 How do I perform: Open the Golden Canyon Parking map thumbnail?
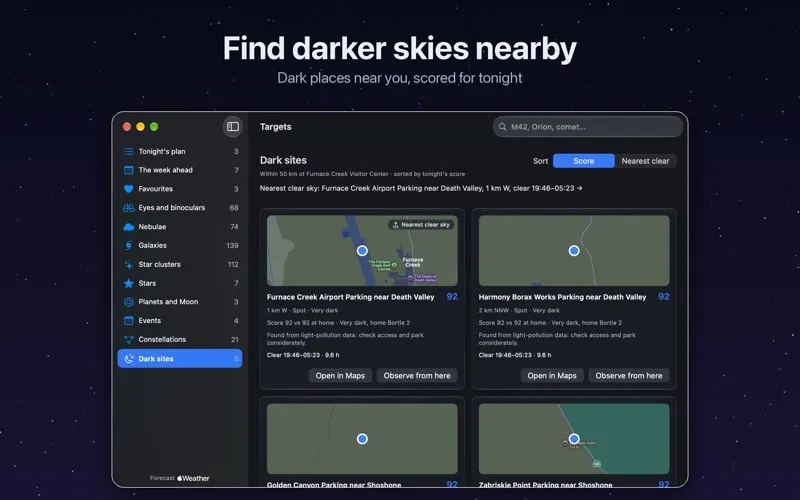click(362, 439)
